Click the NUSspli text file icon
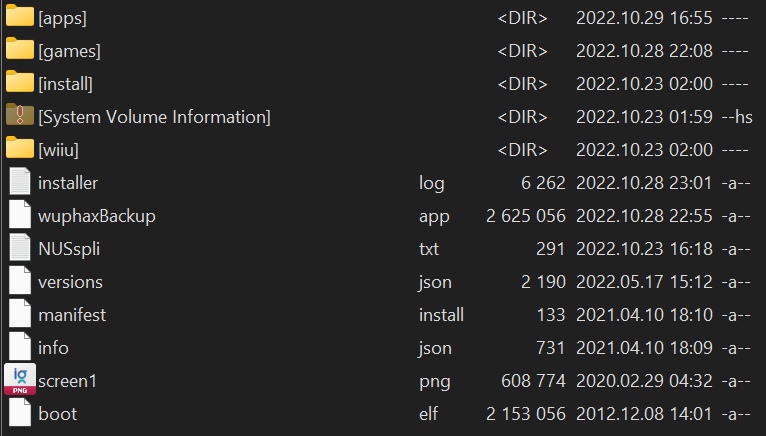The width and height of the screenshot is (766, 436). point(20,247)
